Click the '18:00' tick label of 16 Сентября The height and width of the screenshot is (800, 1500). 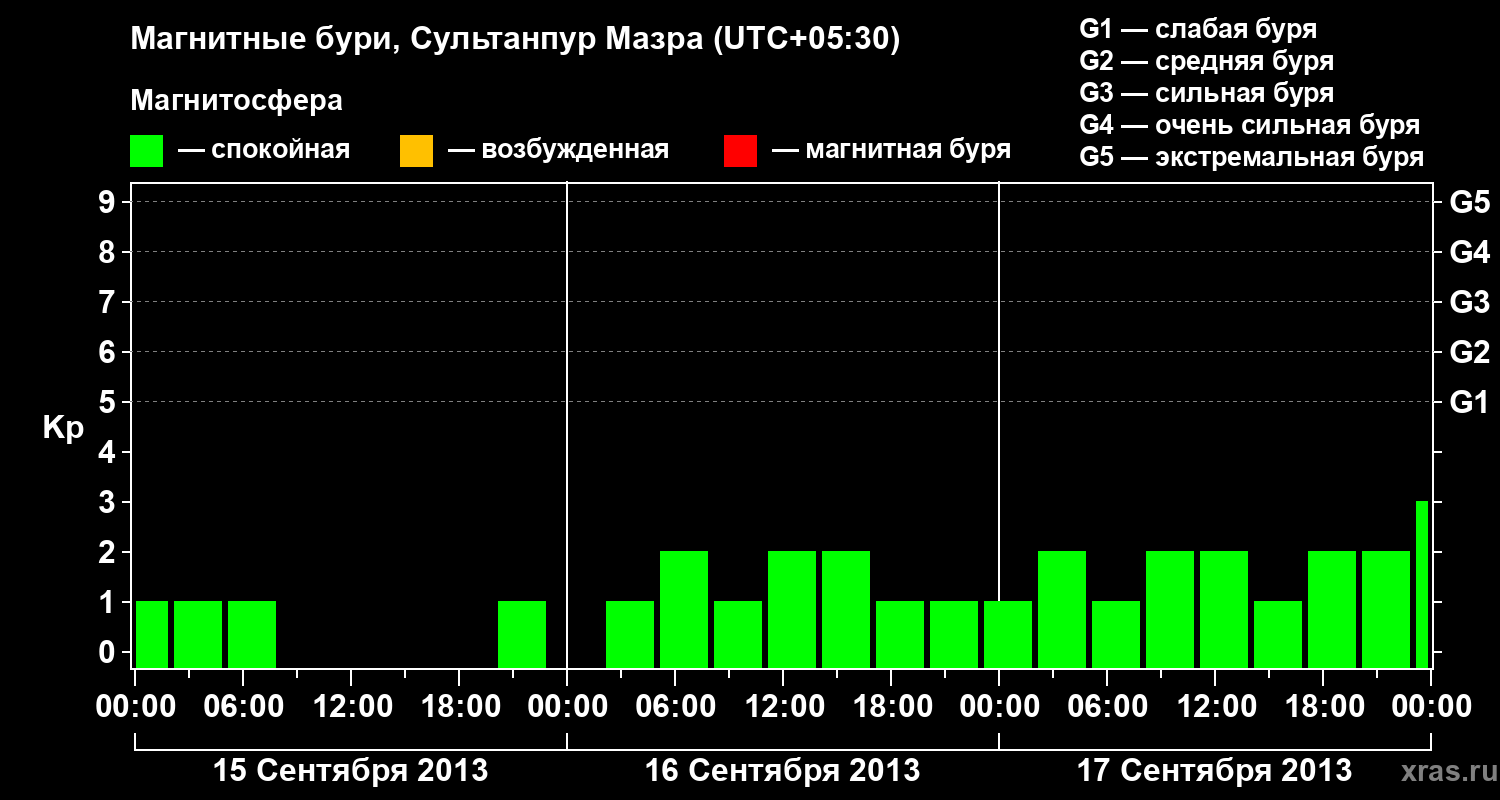pos(891,707)
